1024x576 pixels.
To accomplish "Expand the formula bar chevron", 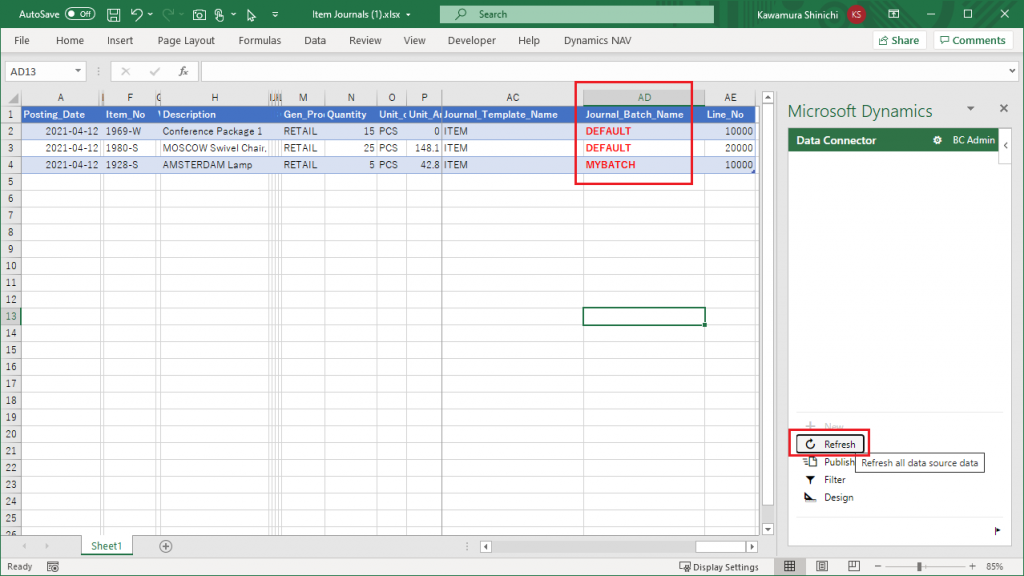I will (x=1011, y=72).
